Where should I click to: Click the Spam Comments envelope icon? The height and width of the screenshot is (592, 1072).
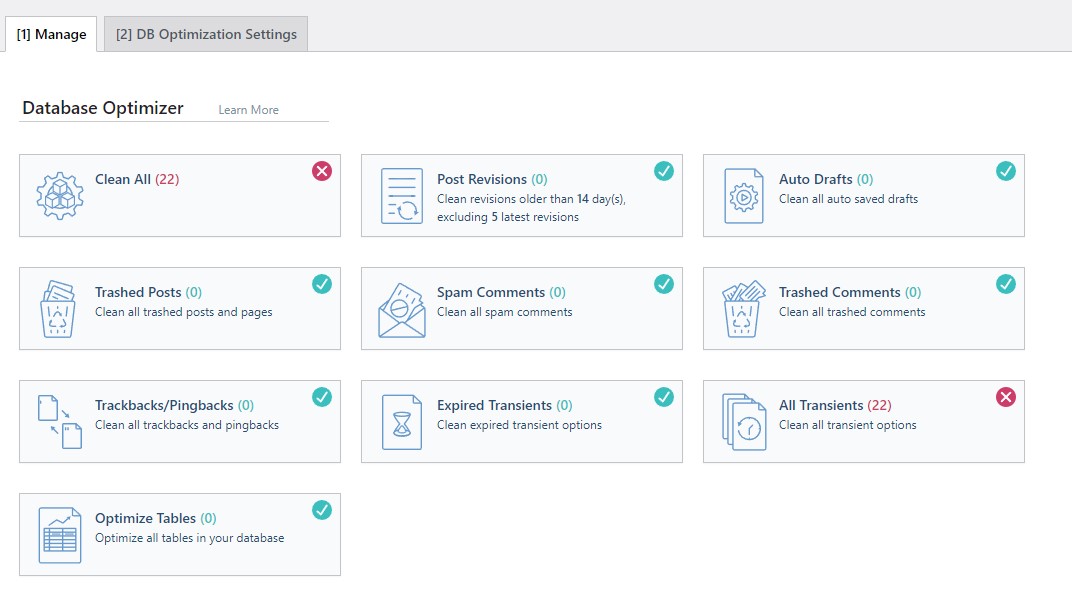[x=402, y=310]
